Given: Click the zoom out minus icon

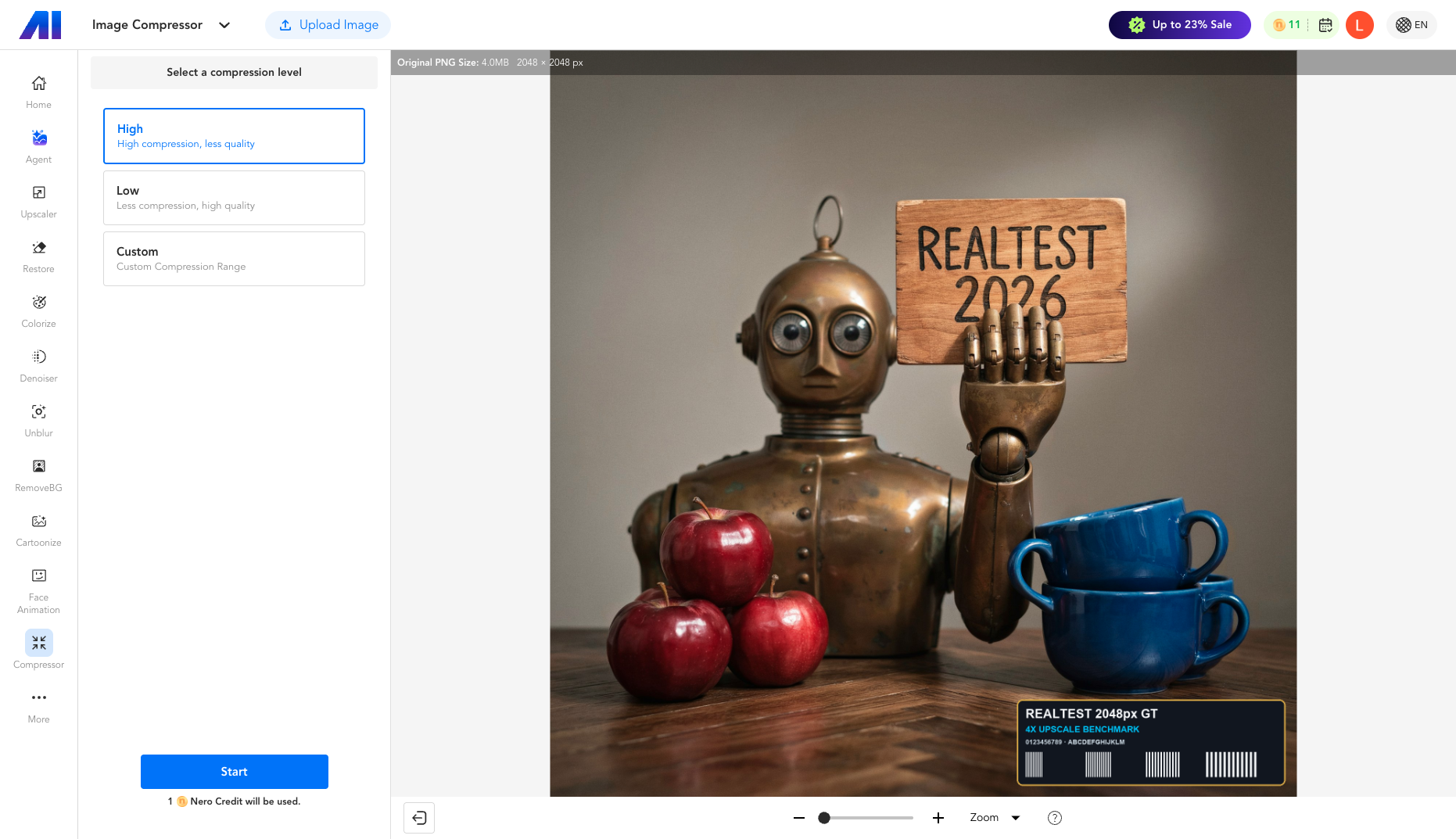Looking at the screenshot, I should [799, 818].
